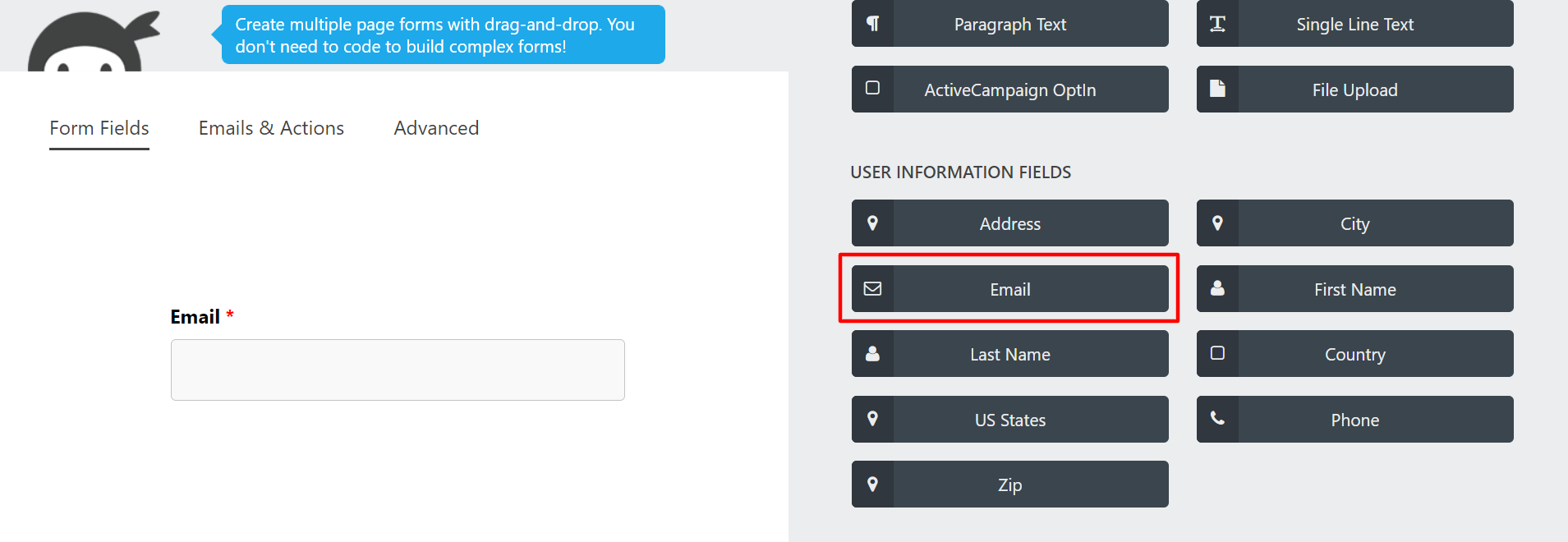Select the Form Fields tab
The height and width of the screenshot is (542, 1568).
coord(99,128)
